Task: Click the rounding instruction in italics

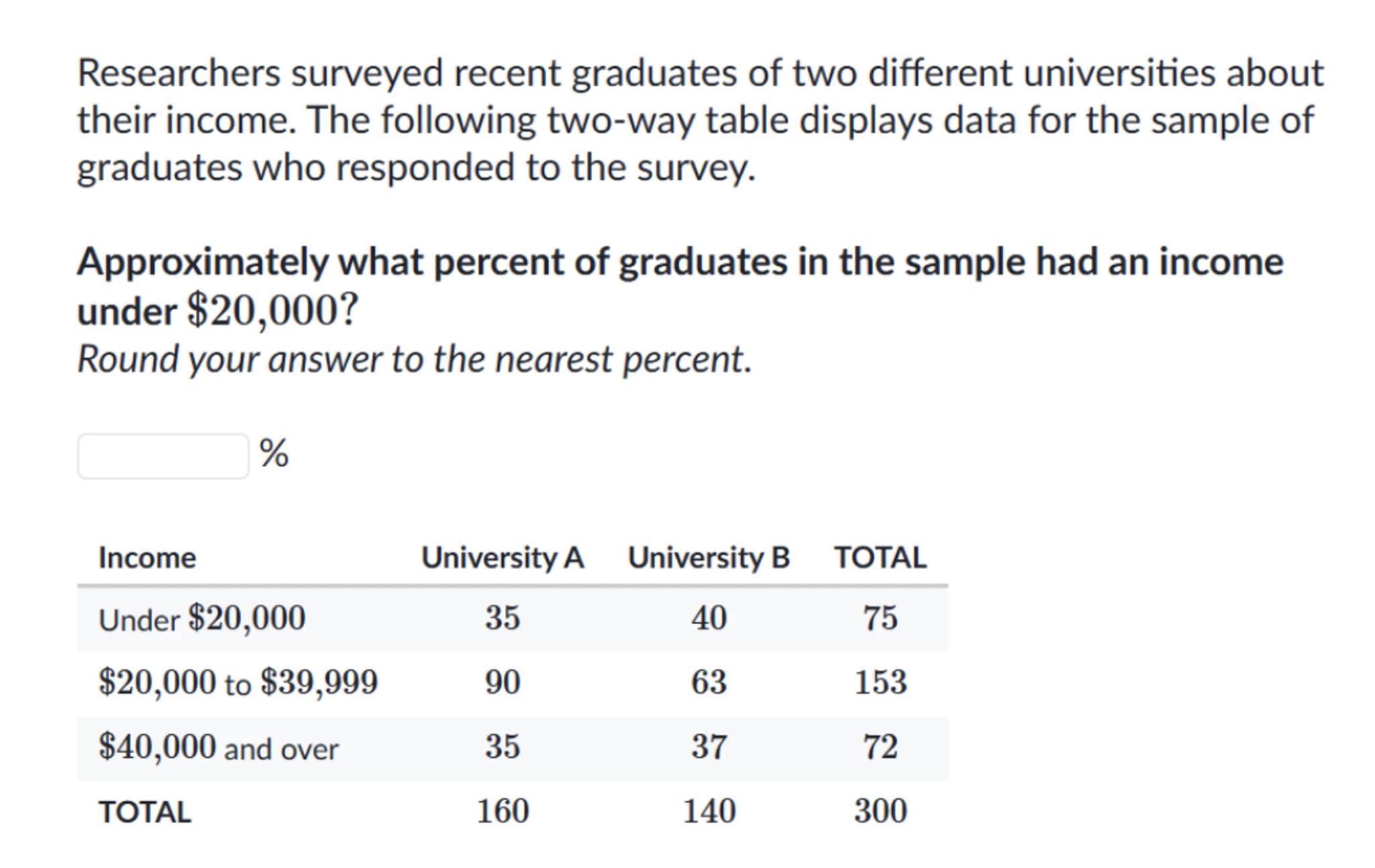Action: [x=414, y=359]
